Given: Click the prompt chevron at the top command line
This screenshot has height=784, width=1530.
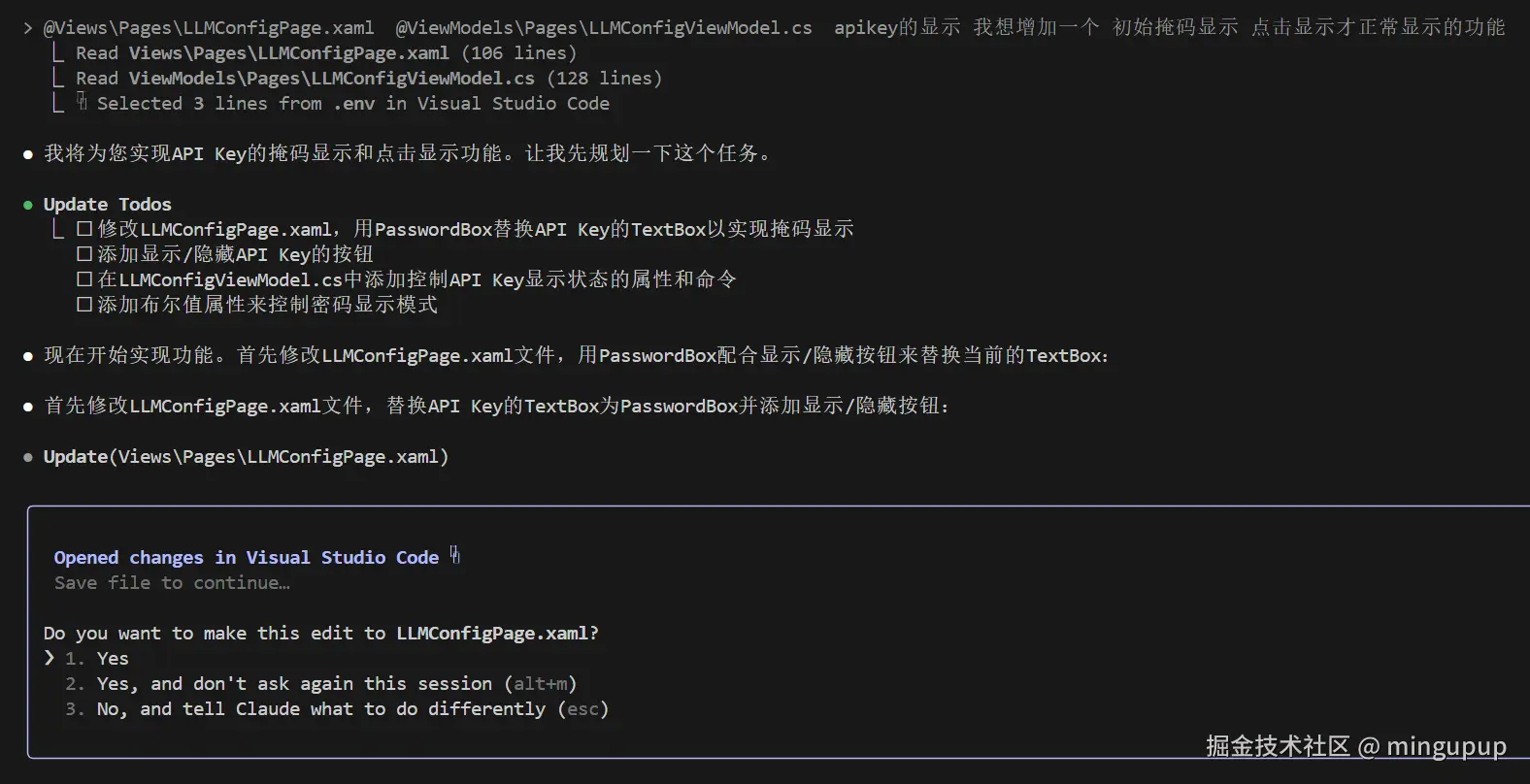Looking at the screenshot, I should click(x=28, y=27).
